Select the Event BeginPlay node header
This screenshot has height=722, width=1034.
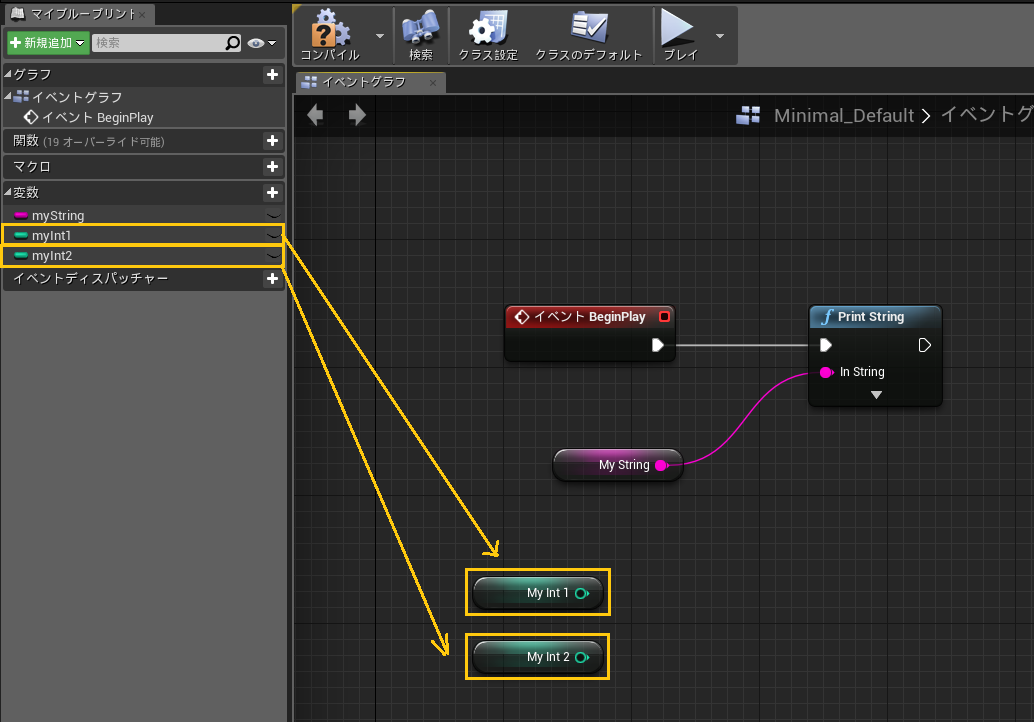pos(590,316)
